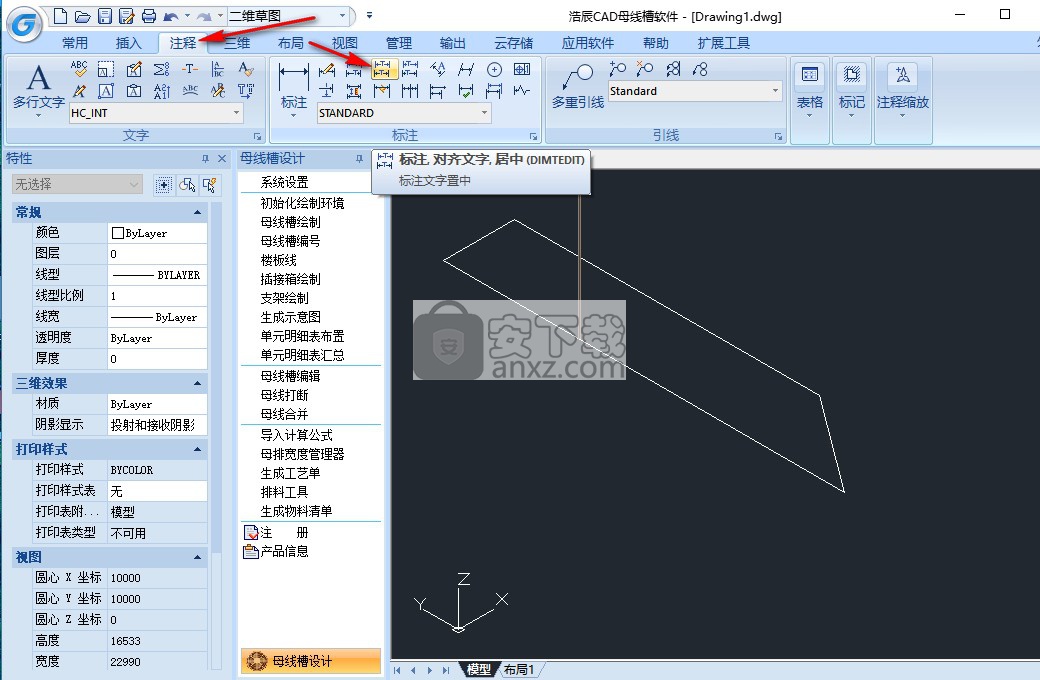Select the 多行文字 multiline text tool
1040x680 pixels.
(x=38, y=89)
